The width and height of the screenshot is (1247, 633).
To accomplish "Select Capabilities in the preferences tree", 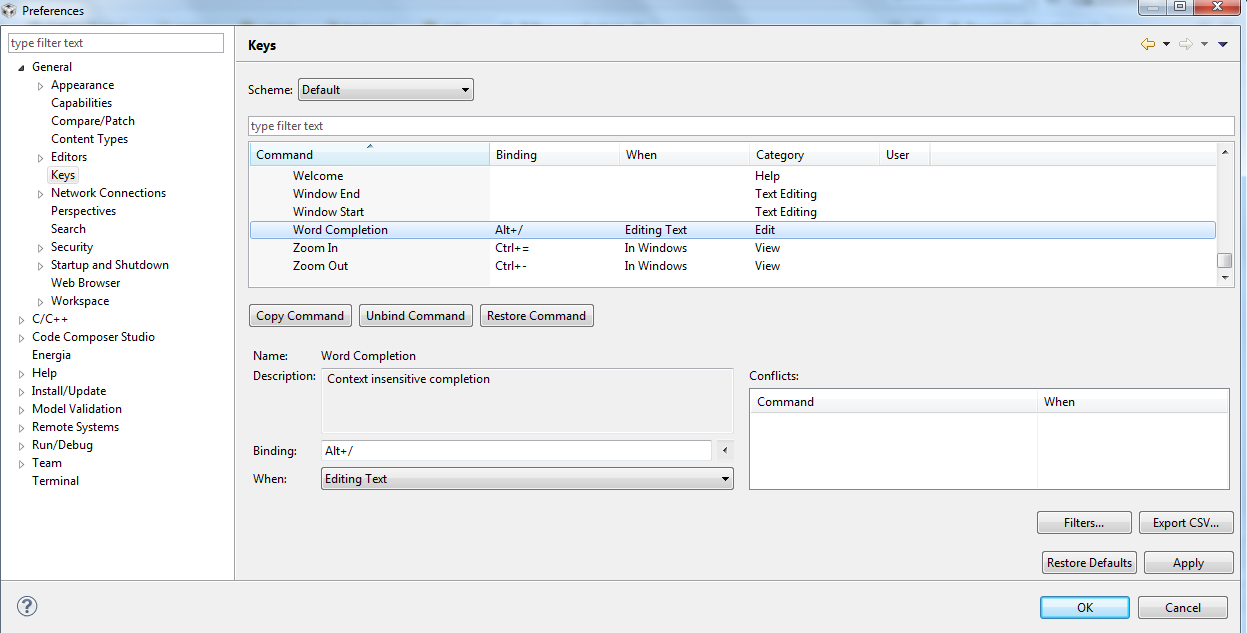I will [81, 103].
